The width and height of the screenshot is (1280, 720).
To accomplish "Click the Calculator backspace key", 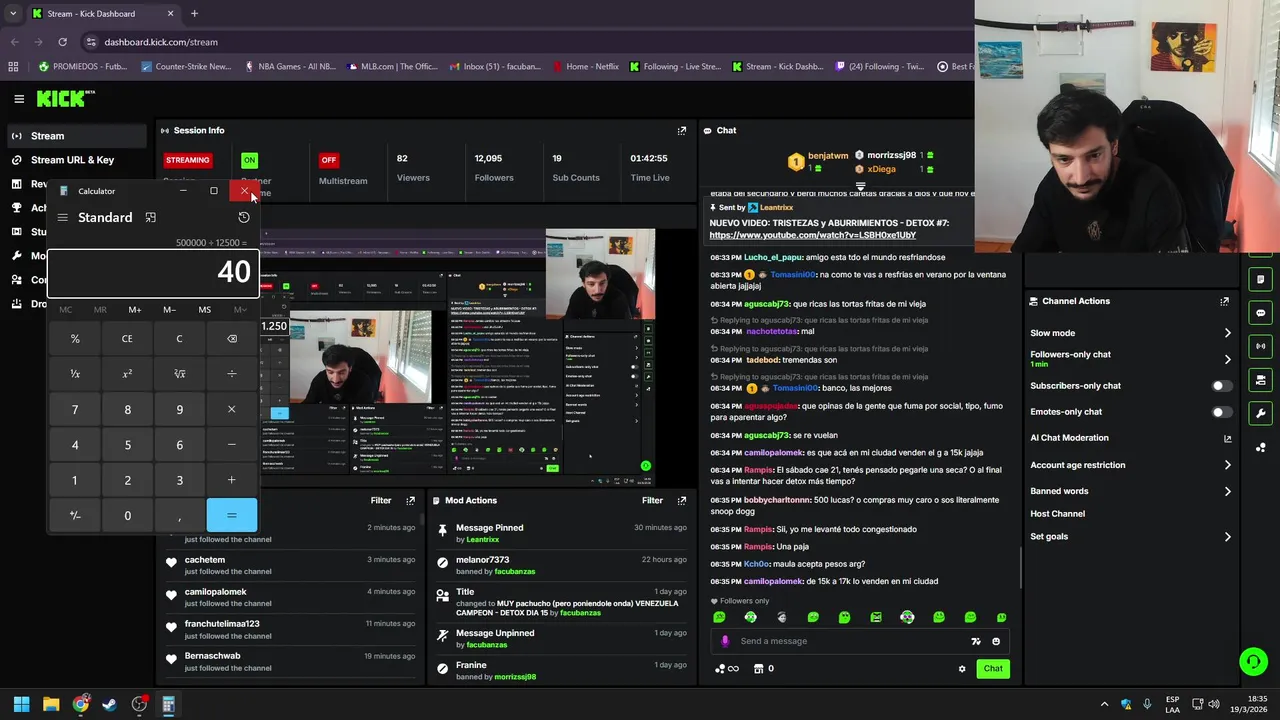I will pyautogui.click(x=231, y=338).
